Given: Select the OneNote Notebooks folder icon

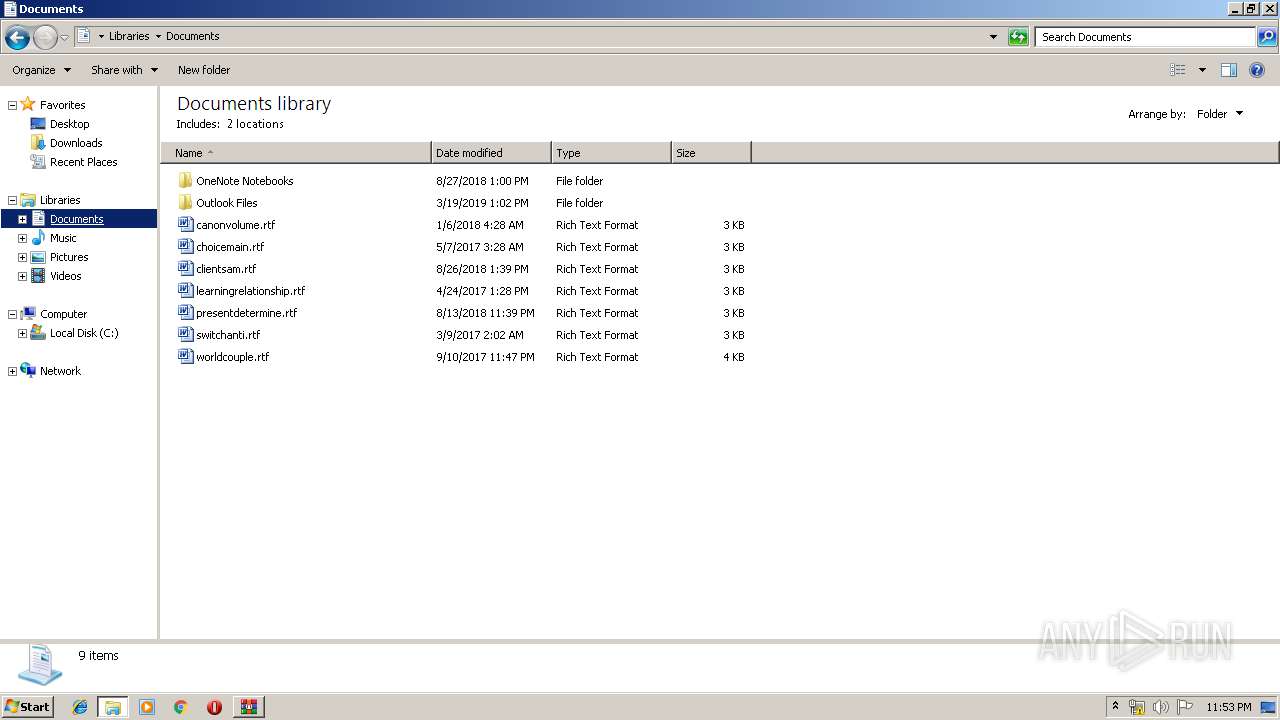Looking at the screenshot, I should click(185, 181).
